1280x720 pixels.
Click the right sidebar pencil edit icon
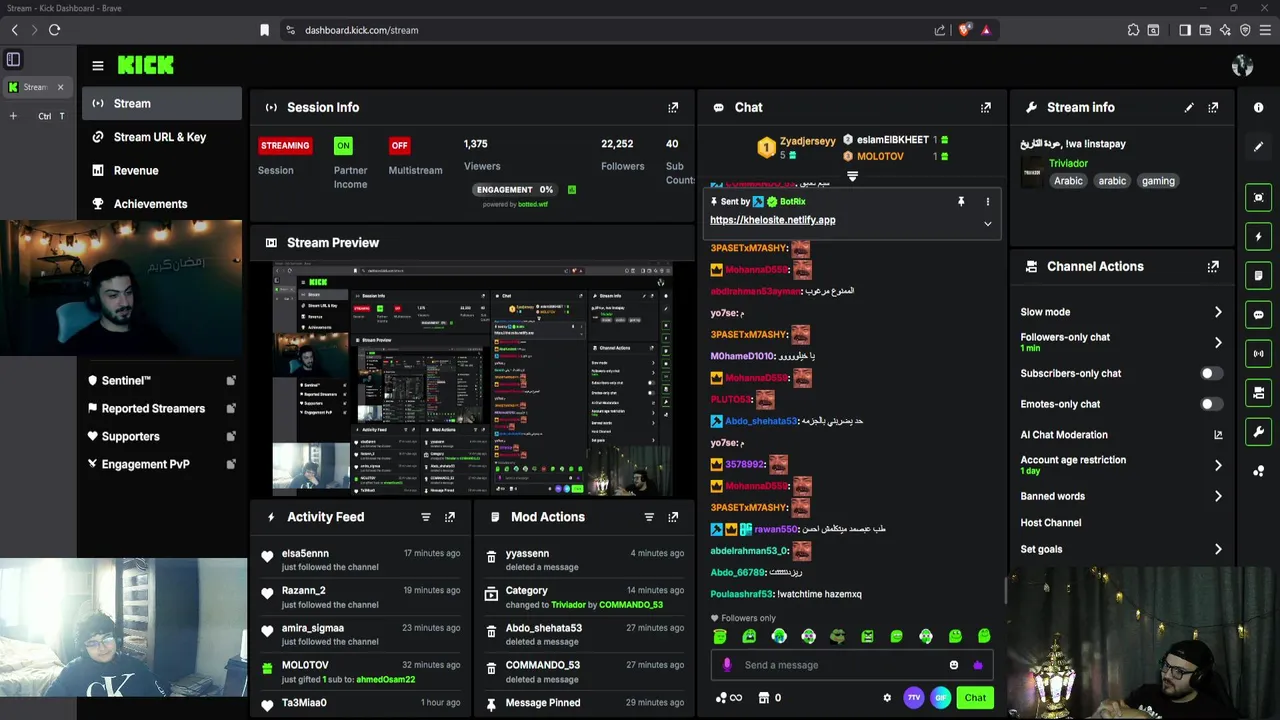pos(1259,146)
